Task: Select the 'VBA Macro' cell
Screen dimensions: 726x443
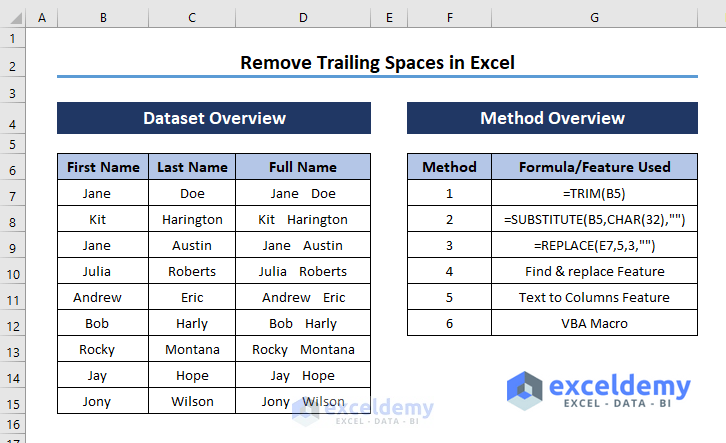Action: point(595,323)
